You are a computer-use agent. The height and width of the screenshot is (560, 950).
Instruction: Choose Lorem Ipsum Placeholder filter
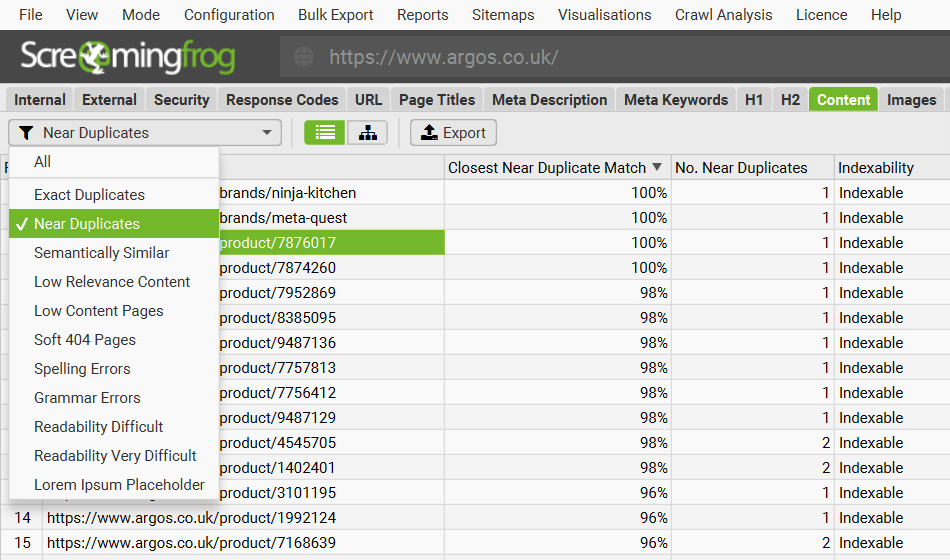pos(119,485)
